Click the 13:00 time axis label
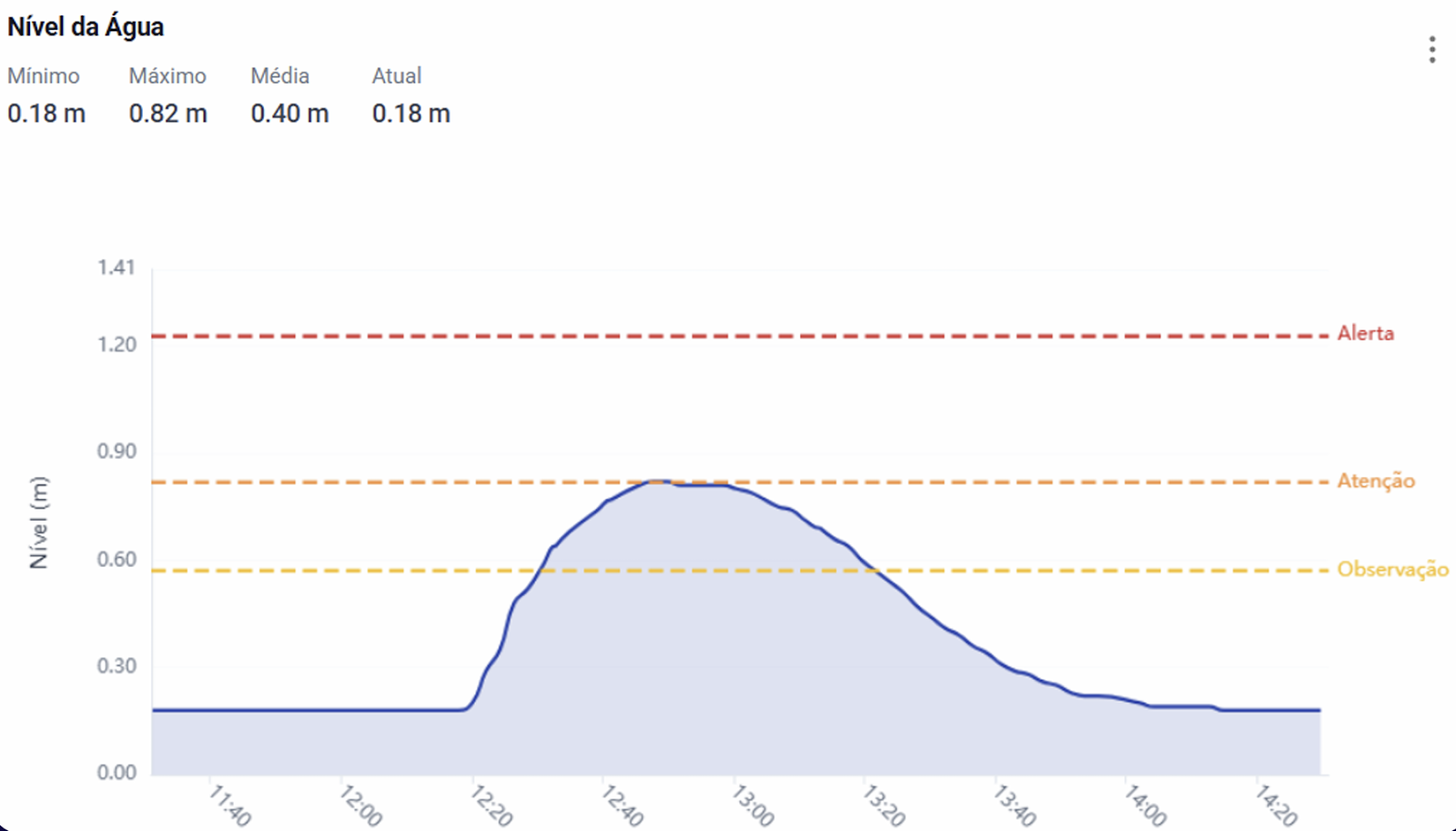 click(x=753, y=806)
